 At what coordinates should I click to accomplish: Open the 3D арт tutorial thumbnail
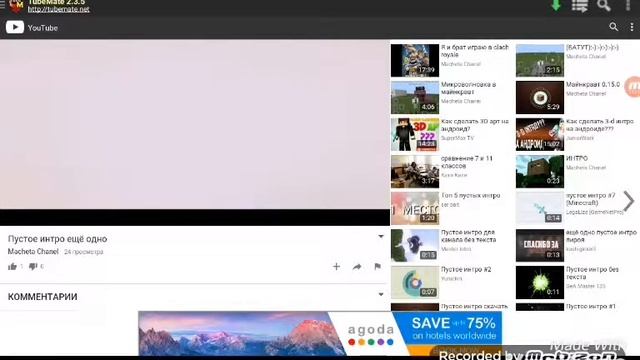pos(415,135)
